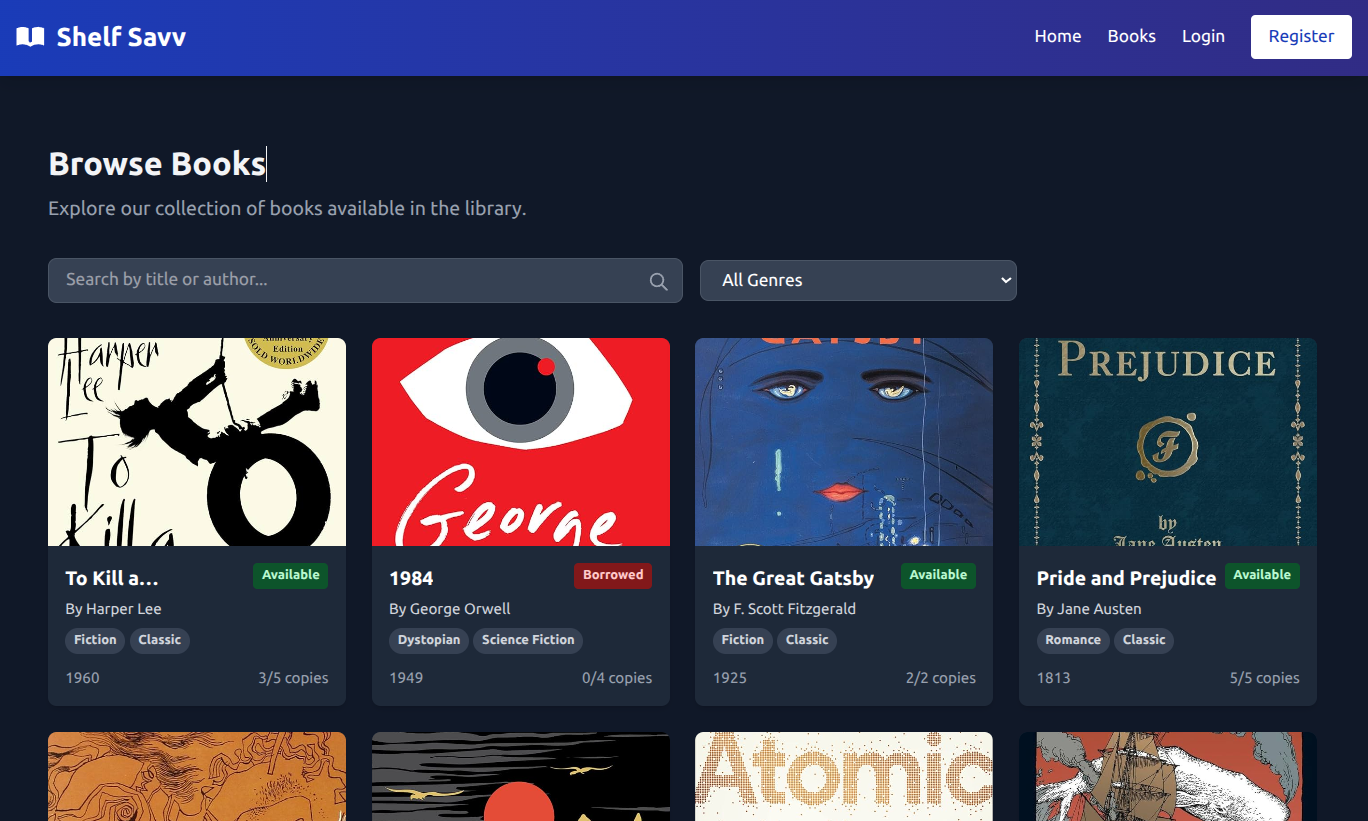Click the year 1960
The image size is (1368, 821).
pyautogui.click(x=82, y=678)
